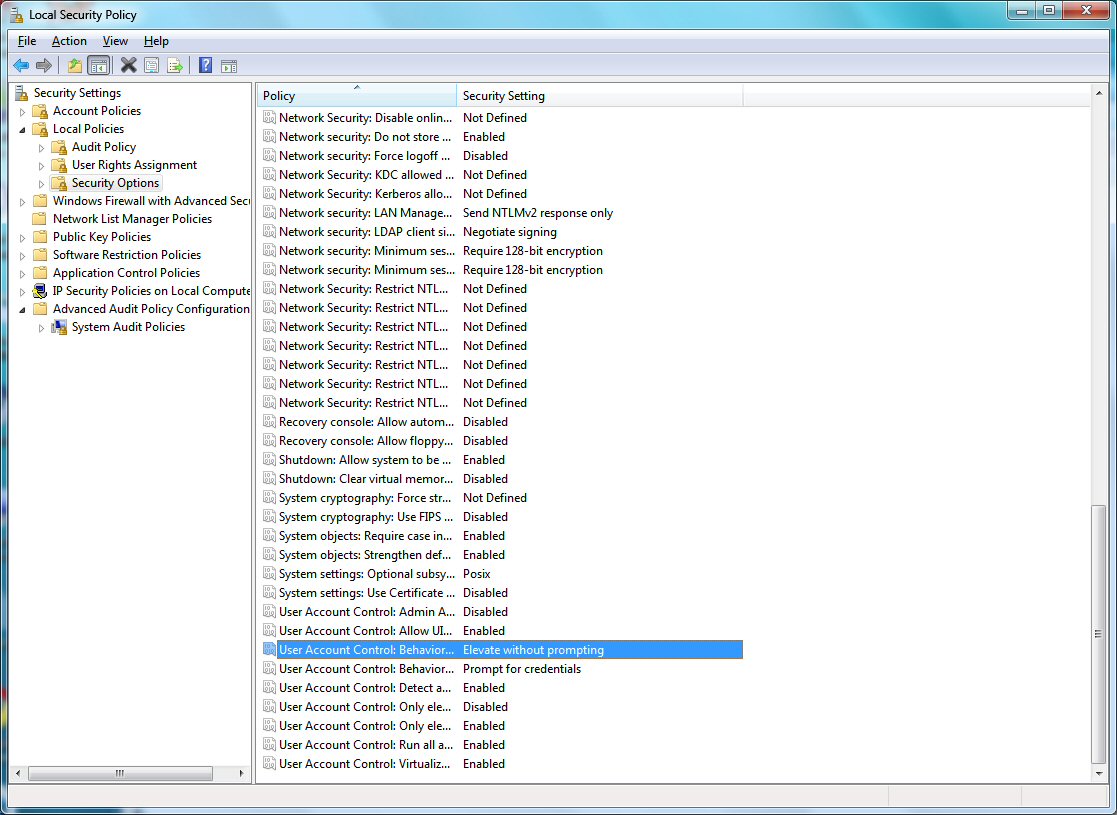Select 'Shutdown: Clear virtual memor...' policy
The width and height of the screenshot is (1117, 815).
tap(502, 479)
